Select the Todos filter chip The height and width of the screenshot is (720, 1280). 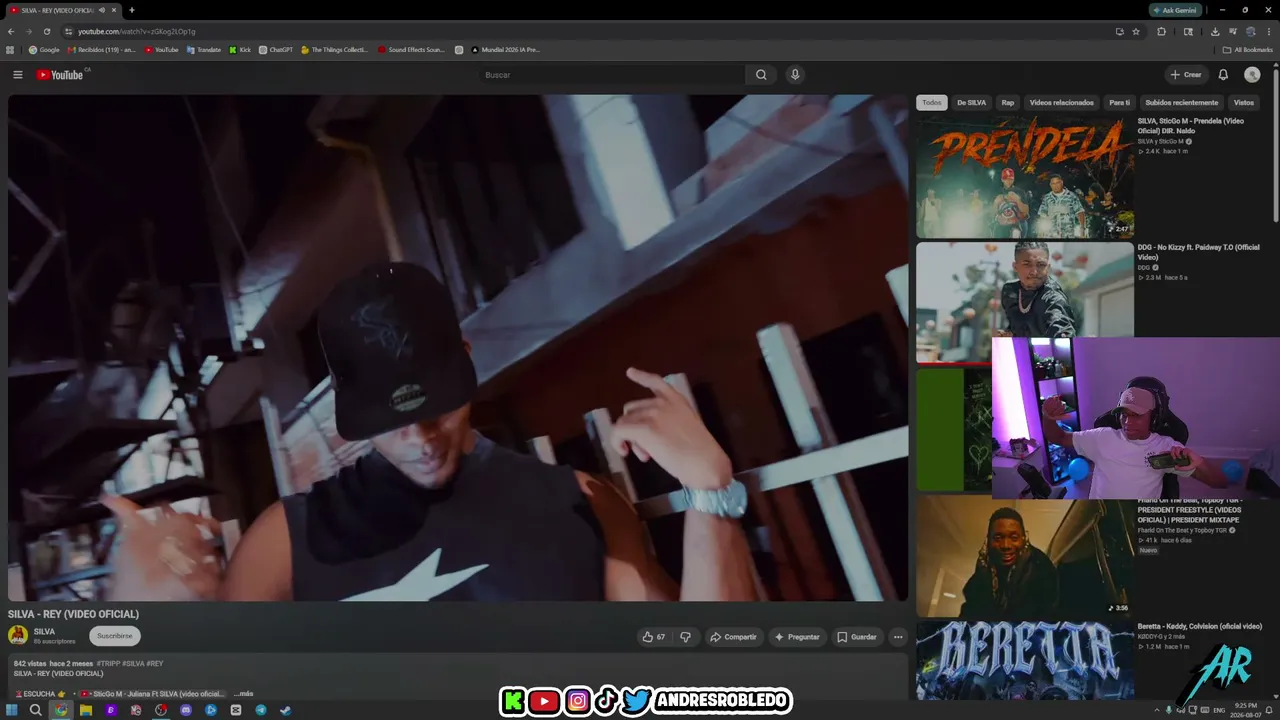932,102
